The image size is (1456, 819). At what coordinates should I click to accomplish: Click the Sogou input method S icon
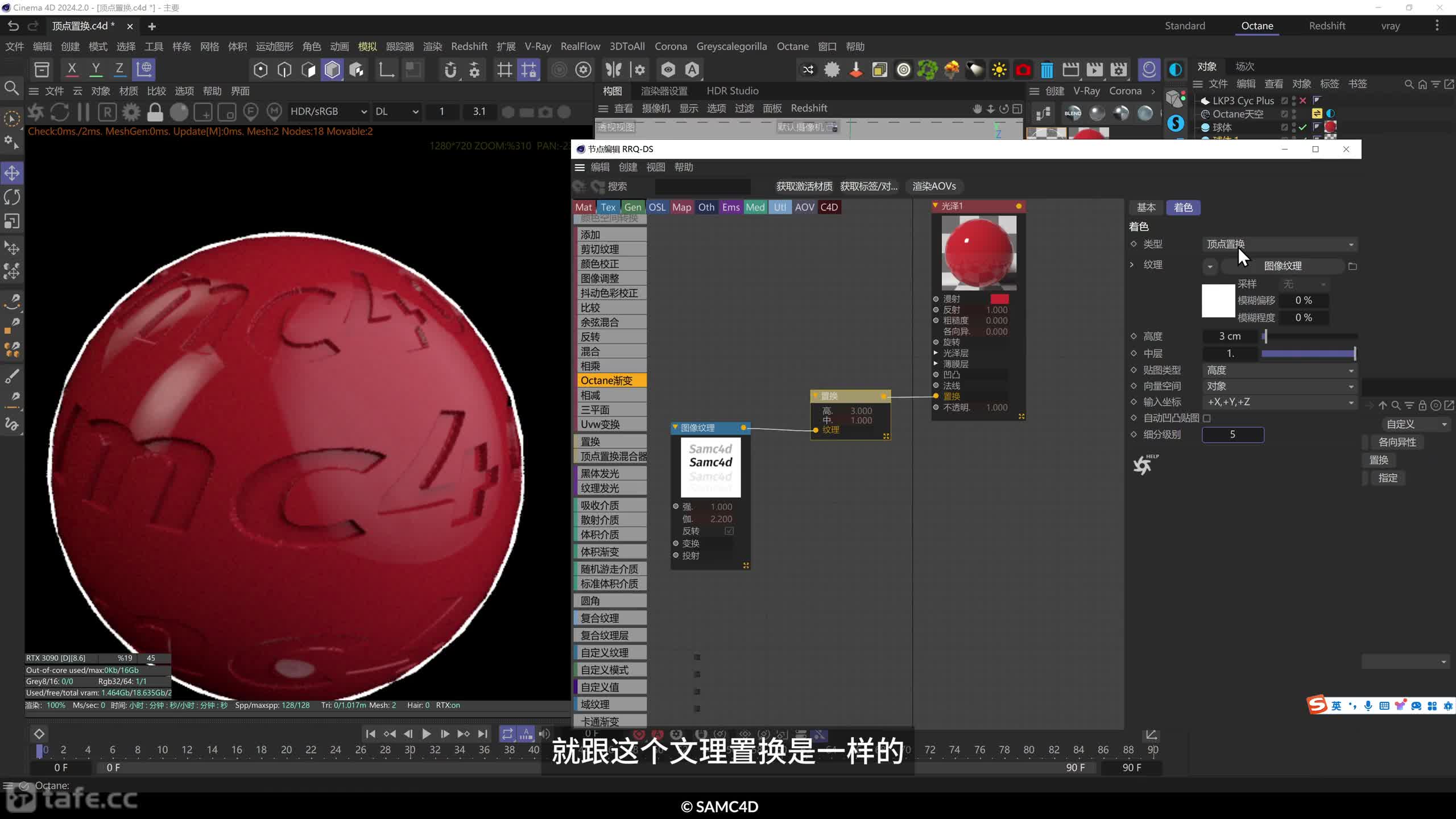1317,705
